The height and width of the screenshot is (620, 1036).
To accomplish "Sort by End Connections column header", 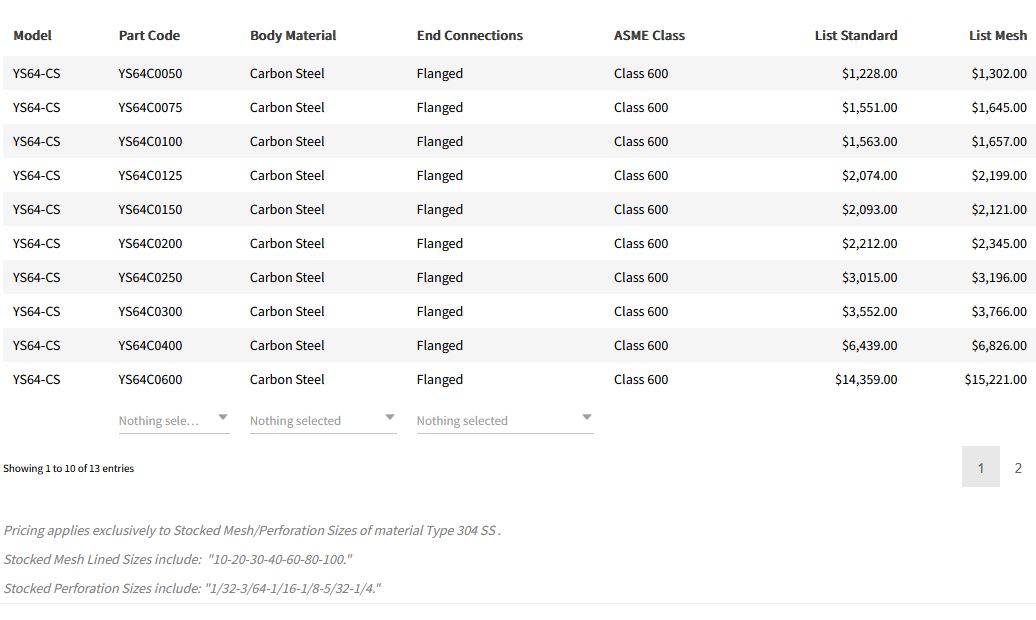I will tap(470, 35).
